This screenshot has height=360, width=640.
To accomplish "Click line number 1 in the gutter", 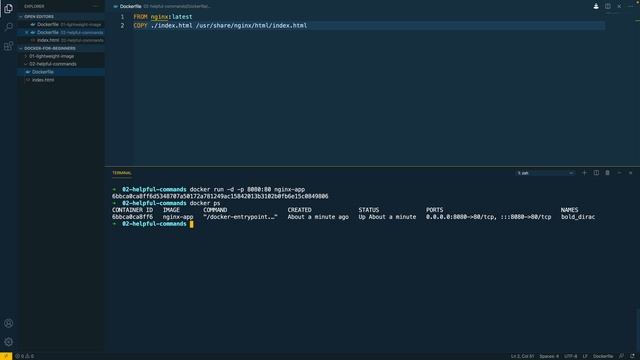I will pos(122,17).
